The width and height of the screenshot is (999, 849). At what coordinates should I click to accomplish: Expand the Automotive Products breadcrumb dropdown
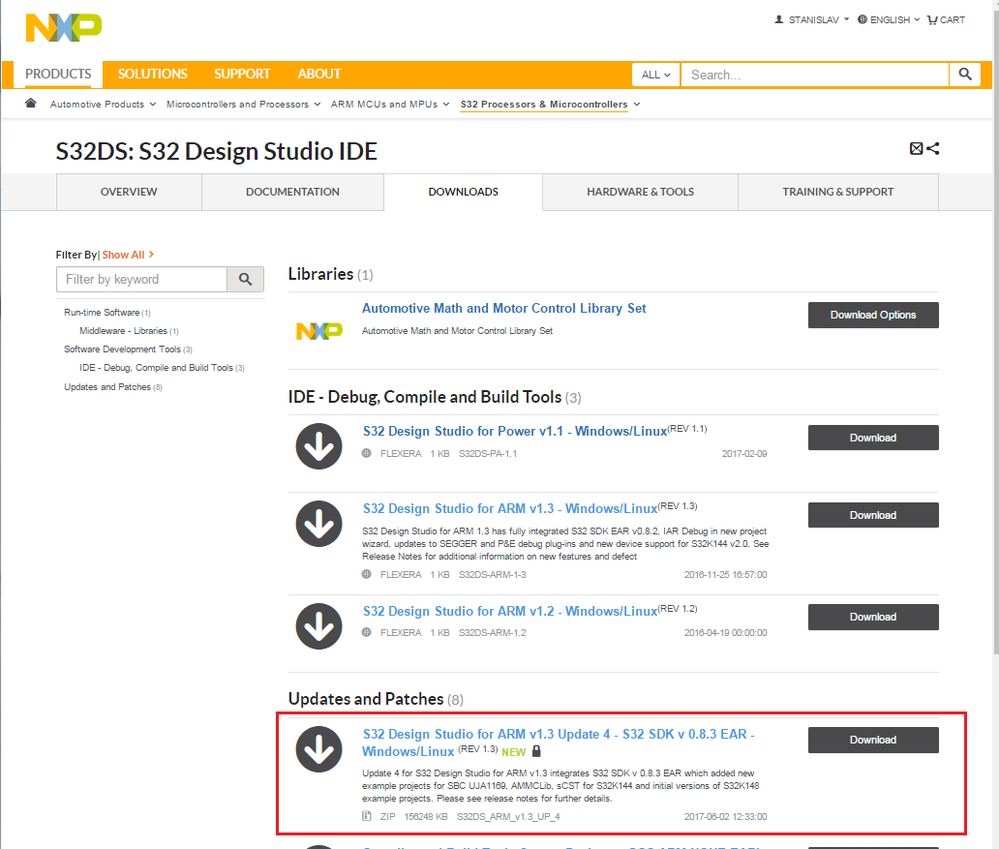coord(103,104)
